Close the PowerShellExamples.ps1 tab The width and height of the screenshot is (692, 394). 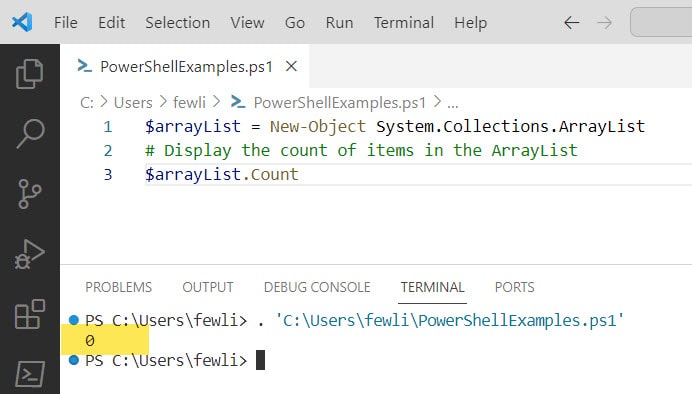point(291,67)
